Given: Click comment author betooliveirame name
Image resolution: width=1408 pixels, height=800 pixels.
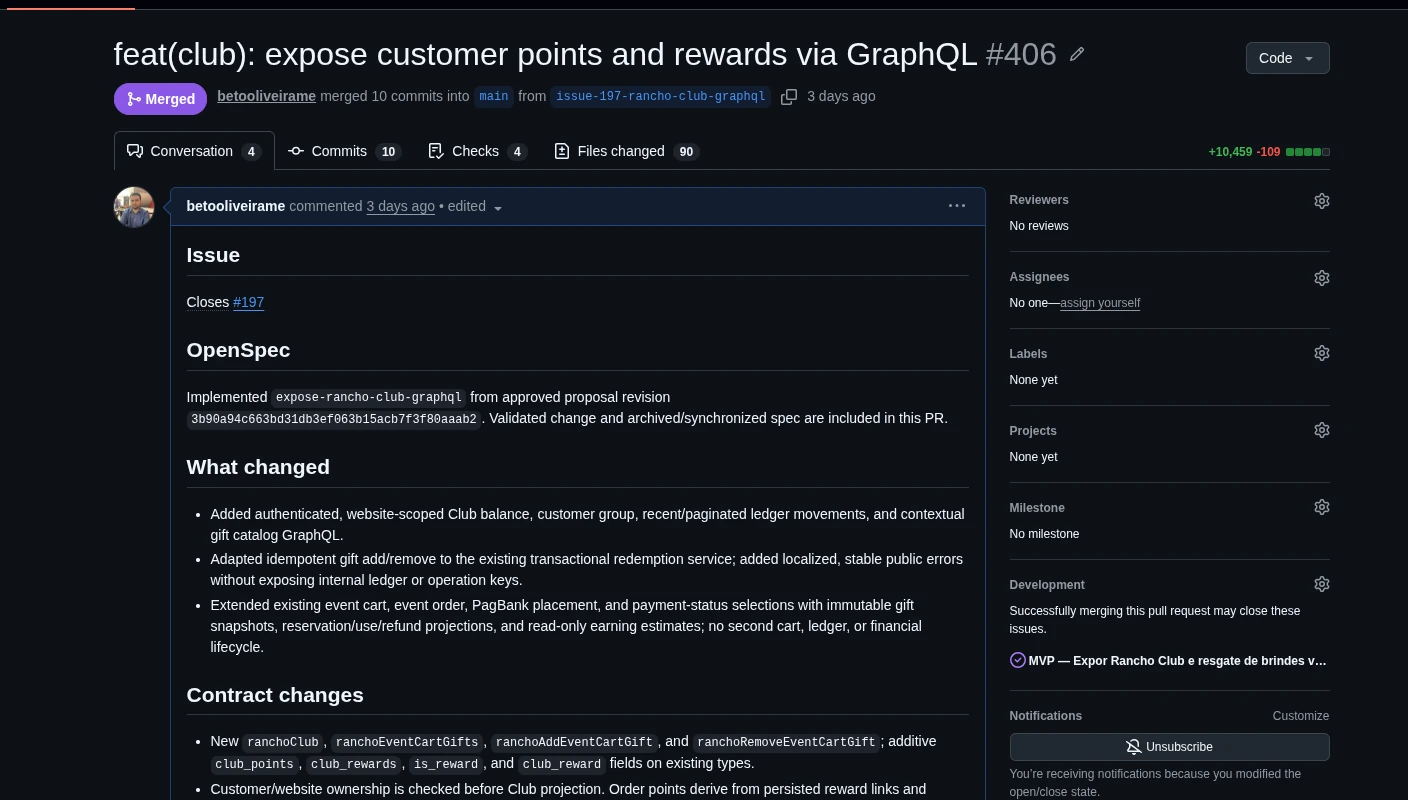Looking at the screenshot, I should click(236, 206).
